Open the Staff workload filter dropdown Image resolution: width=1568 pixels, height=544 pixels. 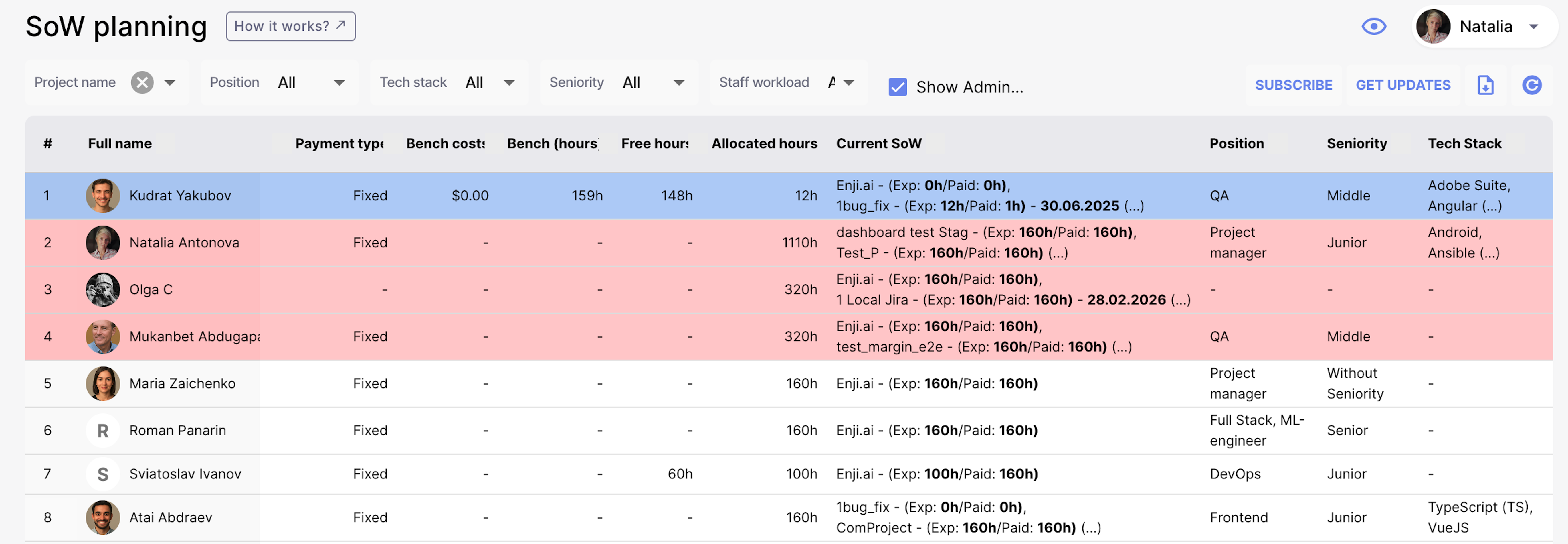pos(788,82)
